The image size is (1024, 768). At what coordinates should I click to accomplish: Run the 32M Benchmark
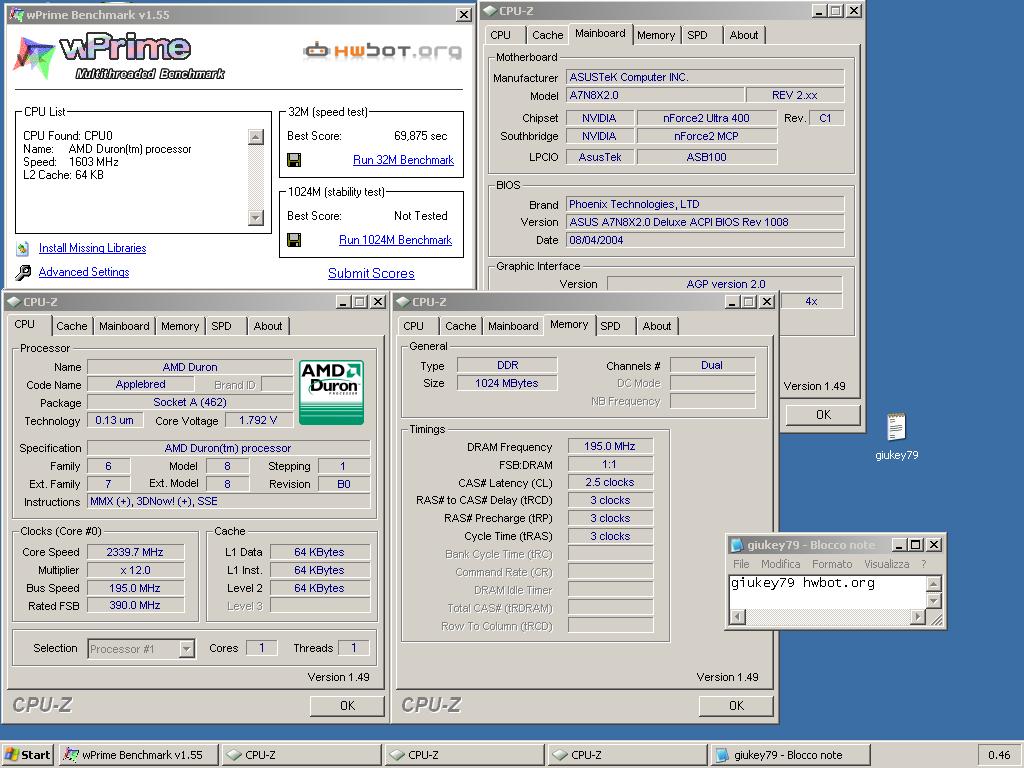pos(403,160)
